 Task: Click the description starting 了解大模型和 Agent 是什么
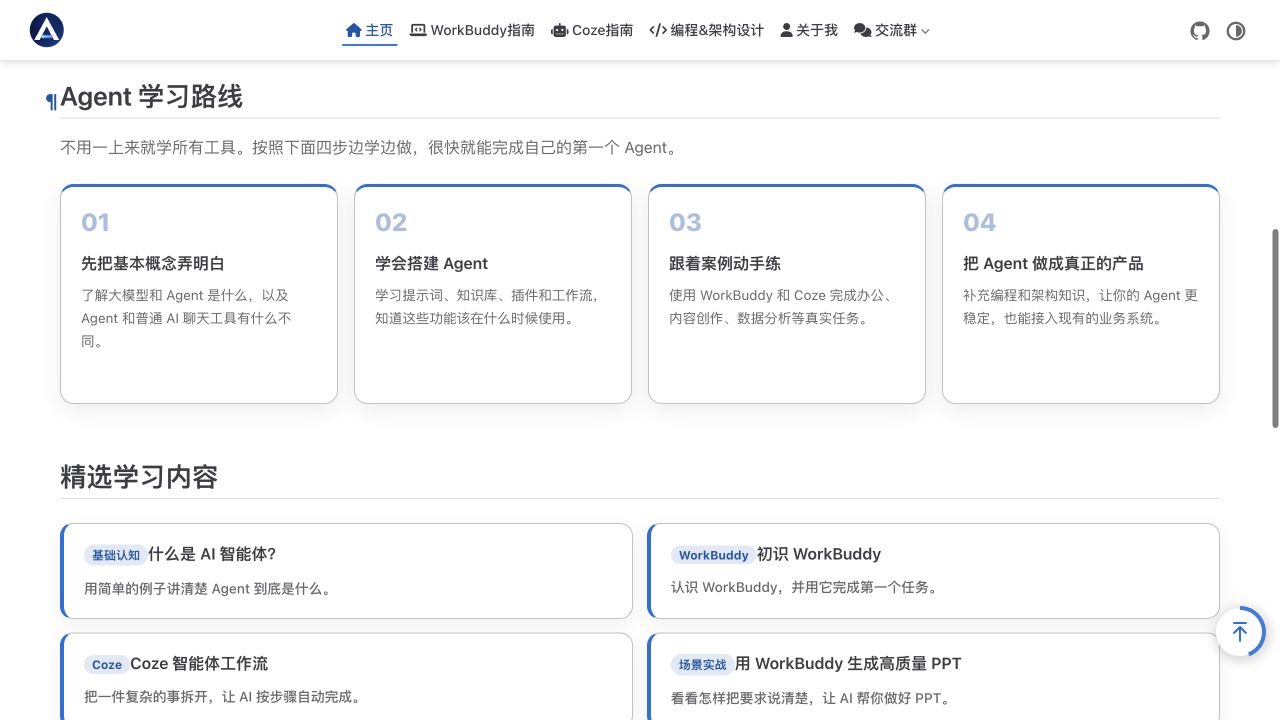[x=186, y=318]
